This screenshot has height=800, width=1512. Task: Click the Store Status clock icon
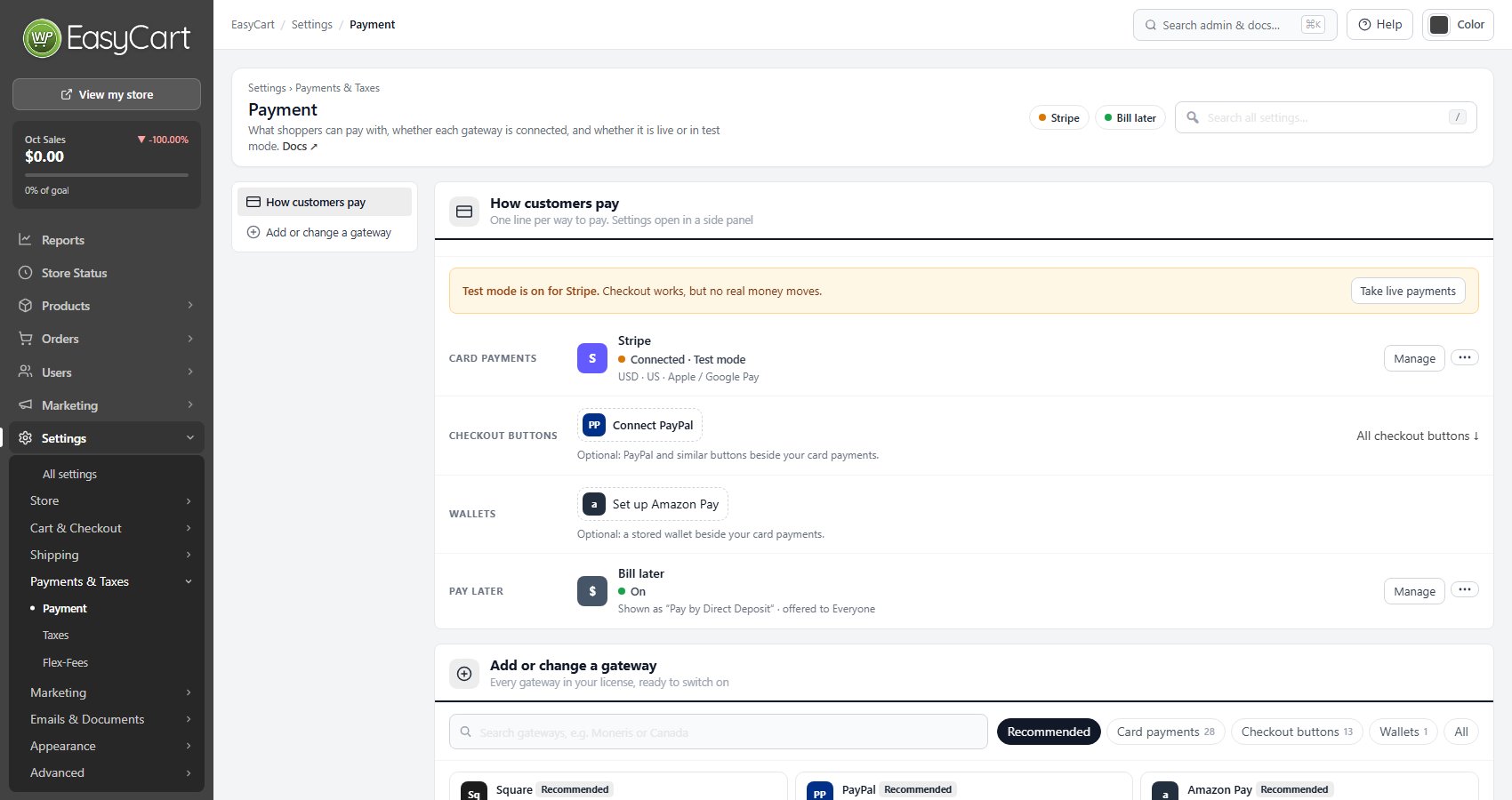(x=26, y=272)
